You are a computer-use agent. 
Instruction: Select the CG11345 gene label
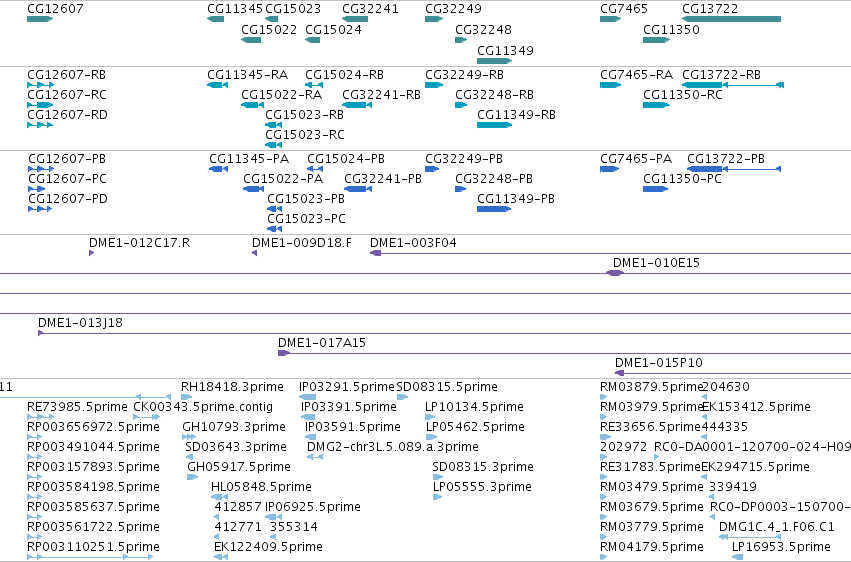[x=235, y=9]
